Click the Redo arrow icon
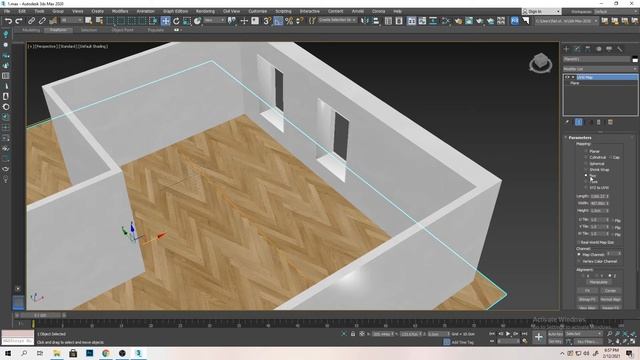The height and width of the screenshot is (360, 640). [x=19, y=20]
